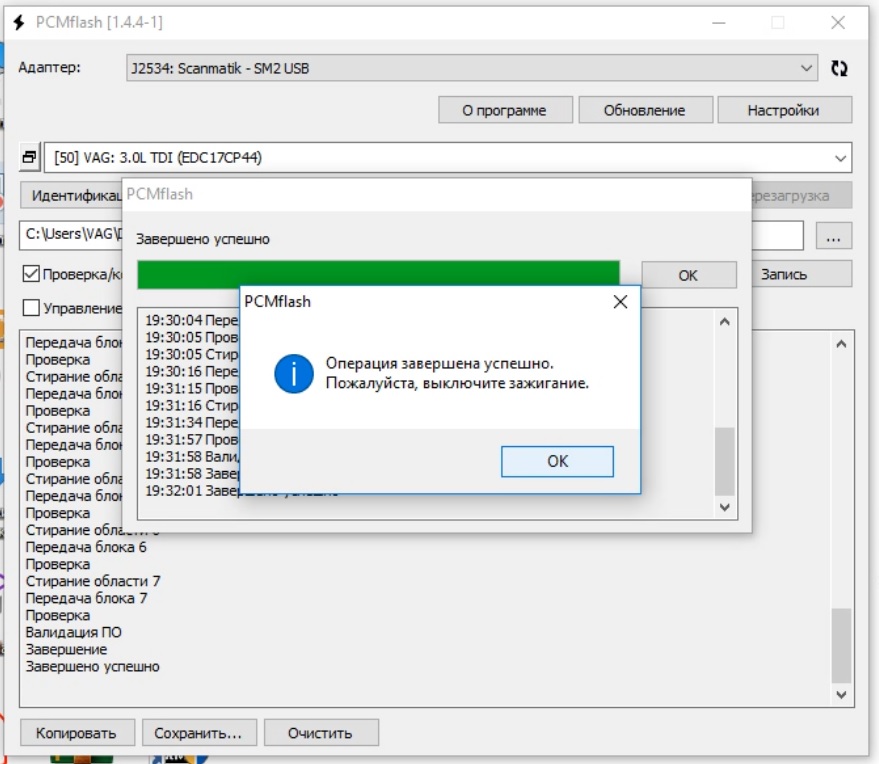The height and width of the screenshot is (764, 879).
Task: Click OK beside the green progress bar
Action: point(688,275)
